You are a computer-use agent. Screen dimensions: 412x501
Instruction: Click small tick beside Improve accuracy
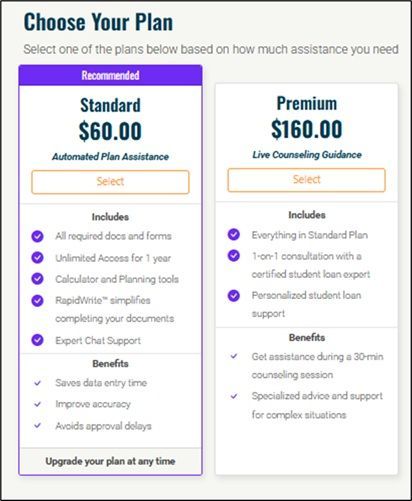[x=37, y=404]
